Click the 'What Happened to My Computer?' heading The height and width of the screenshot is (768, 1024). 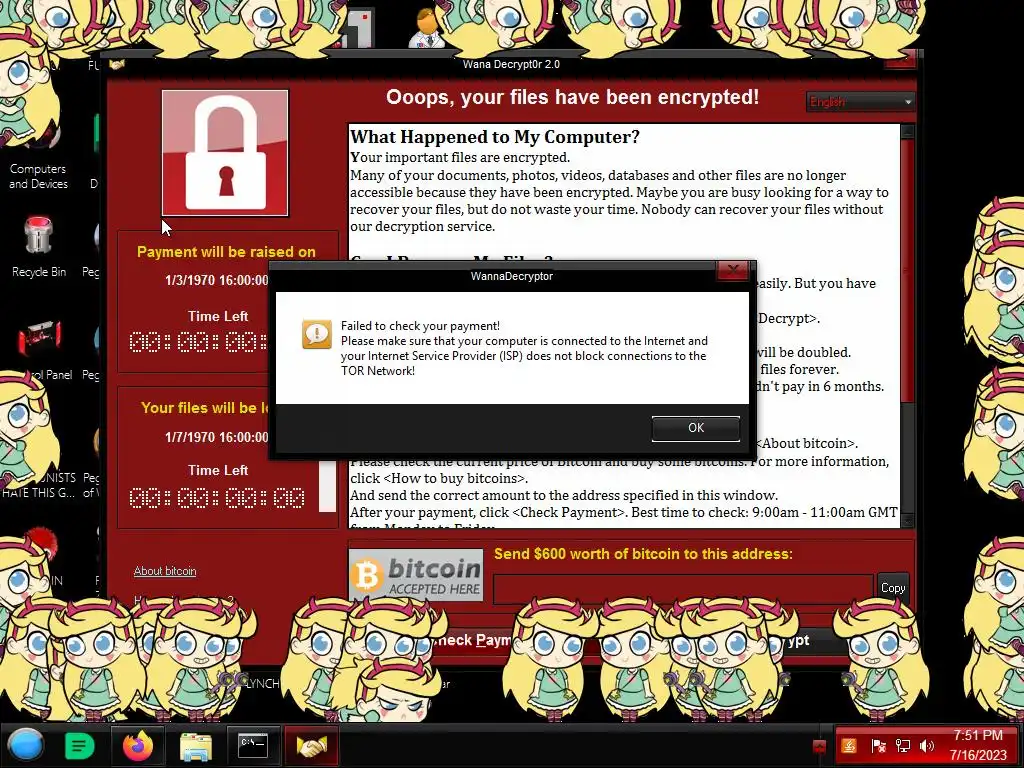pyautogui.click(x=494, y=136)
